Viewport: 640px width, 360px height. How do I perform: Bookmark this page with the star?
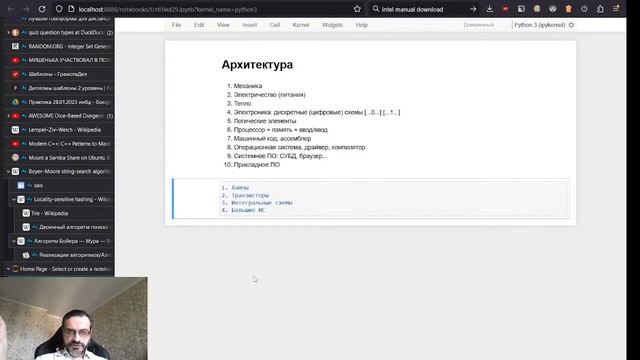point(357,9)
